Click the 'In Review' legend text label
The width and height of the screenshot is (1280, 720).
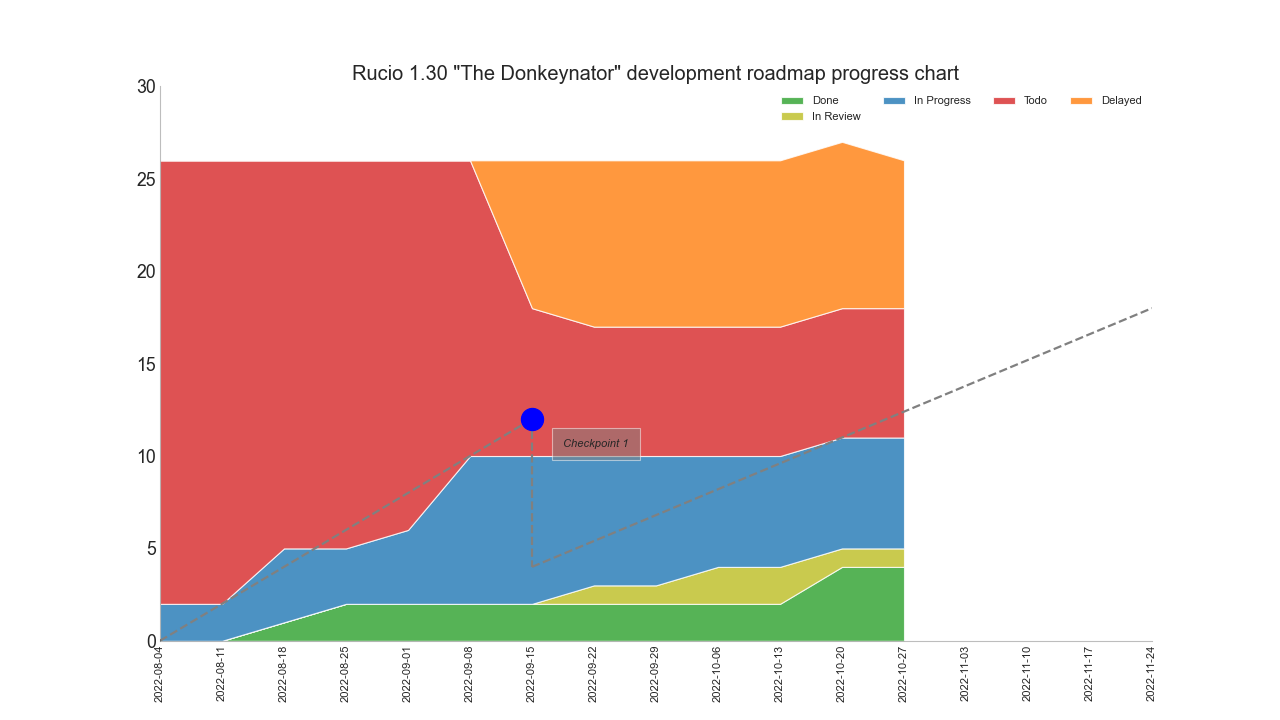(x=836, y=117)
